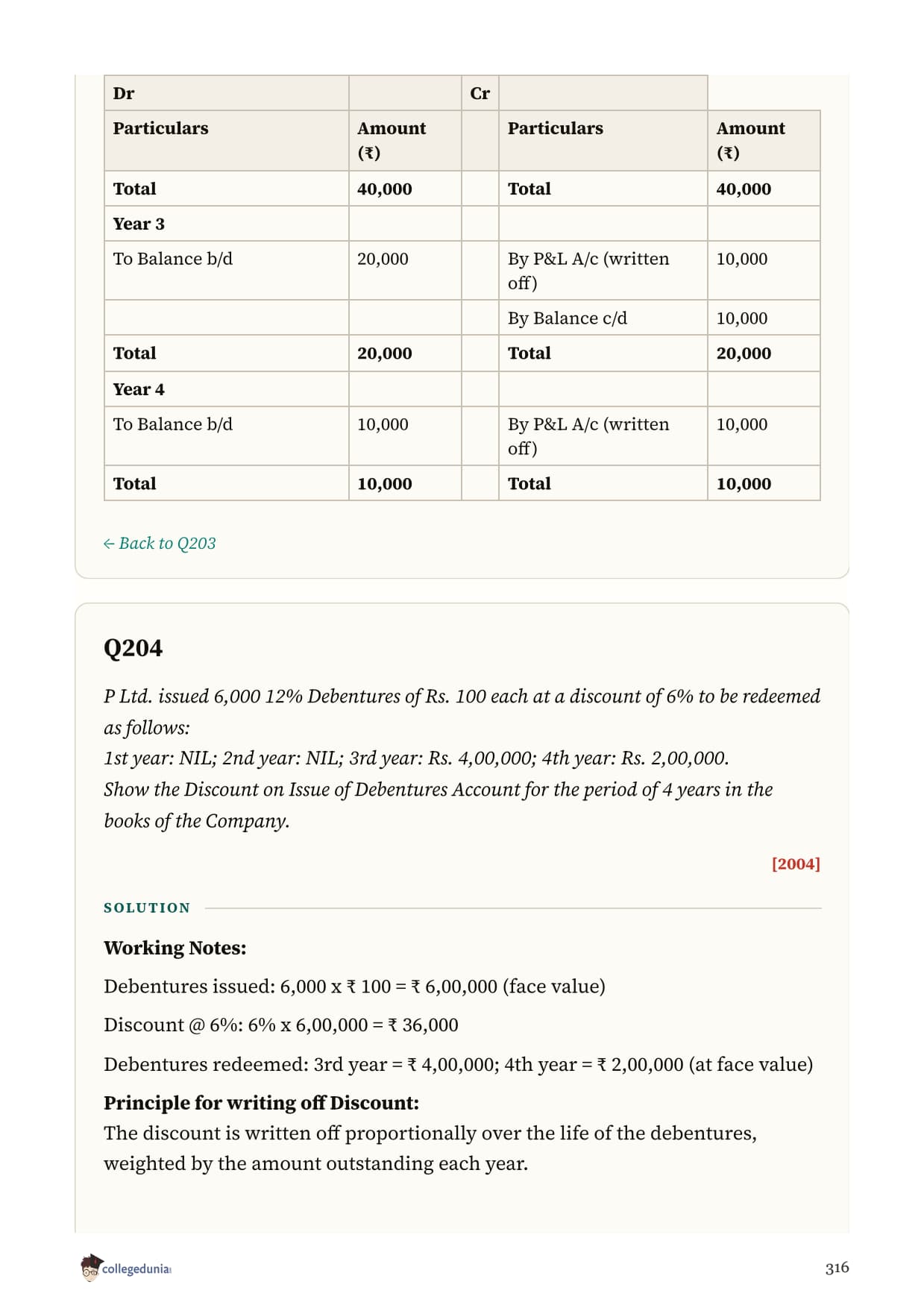Select the Q204 question heading
924x1308 pixels.
point(133,647)
